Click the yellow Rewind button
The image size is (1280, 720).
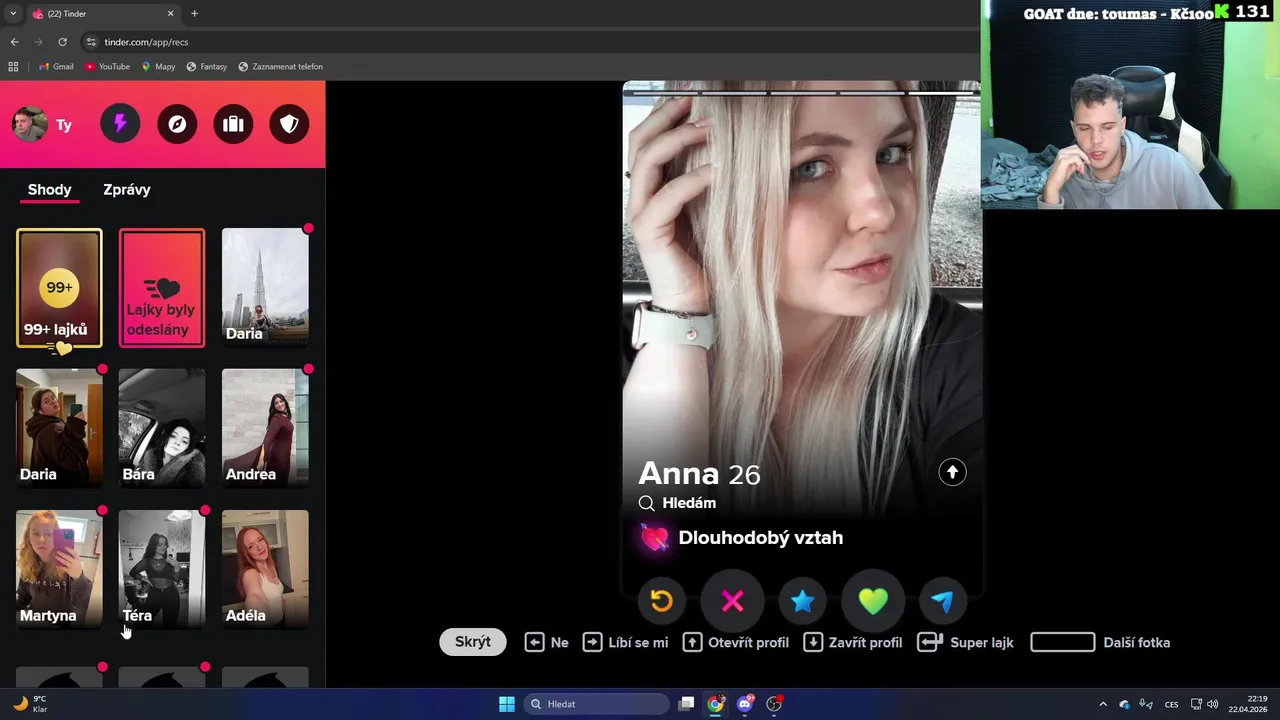662,600
